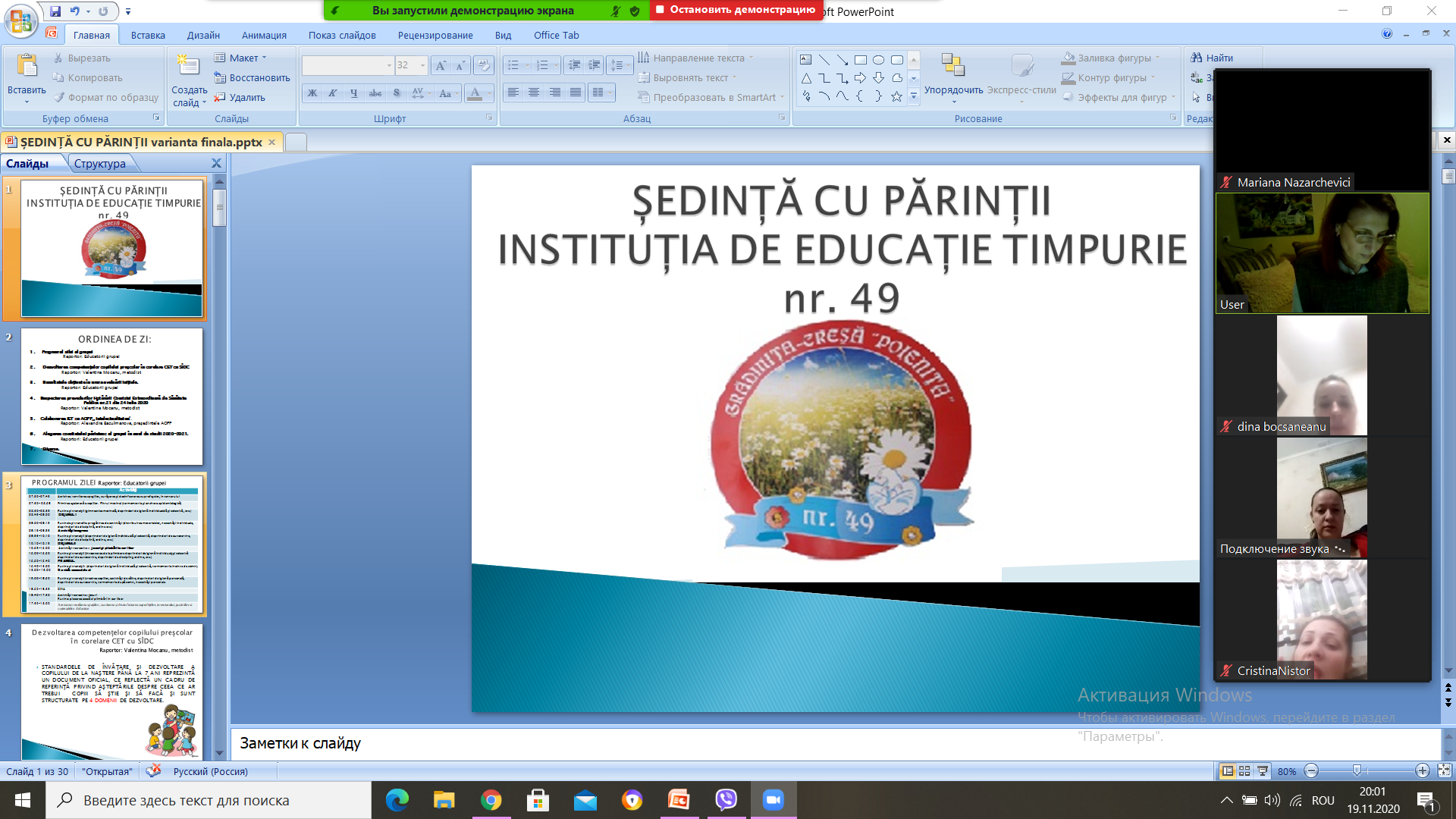The width and height of the screenshot is (1456, 819).
Task: Expand Контур фигуры outline dropdown
Action: coord(1153,78)
